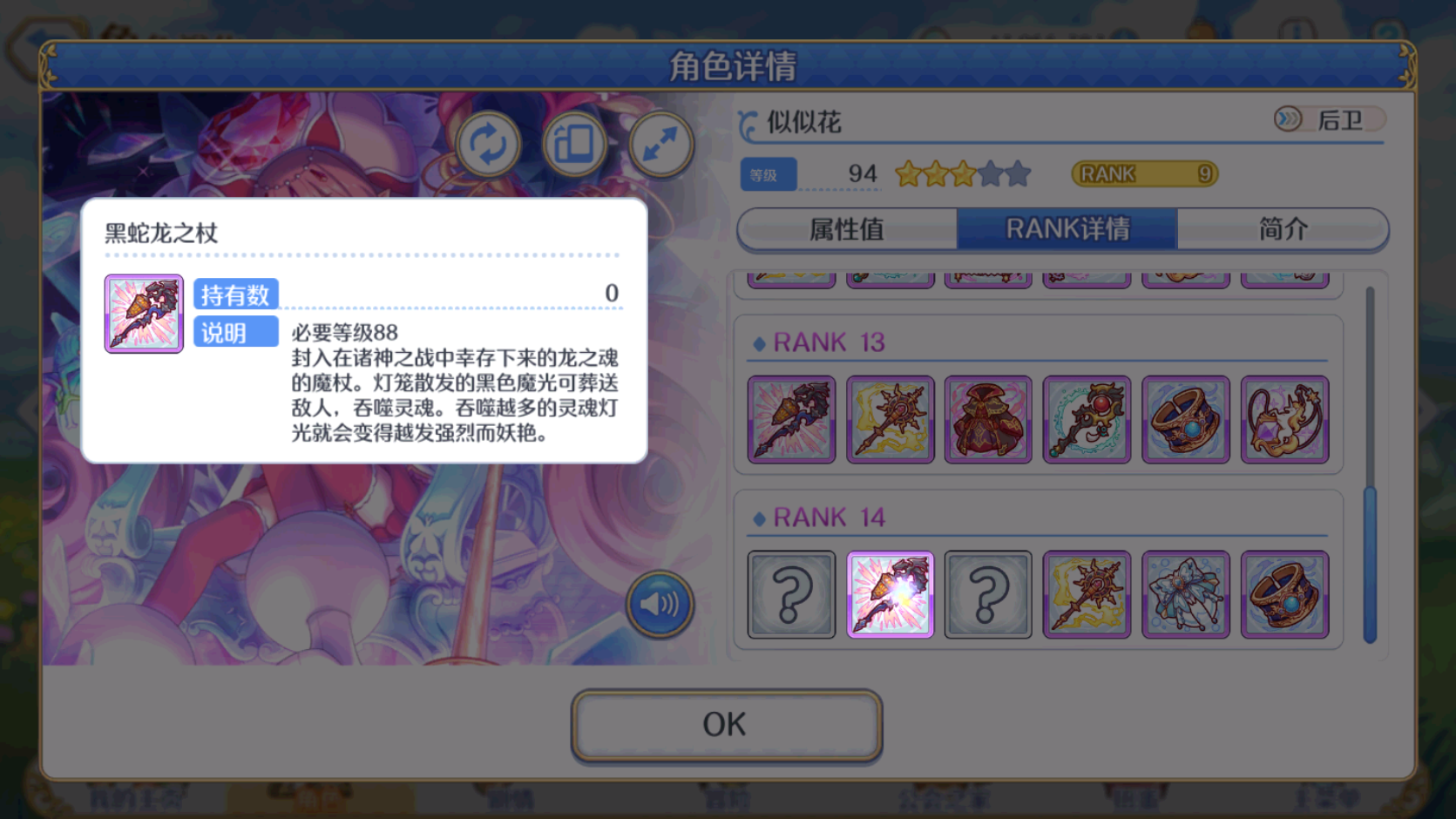1456x819 pixels.
Task: Select the black dragon staff in RANK 13
Action: 791,419
